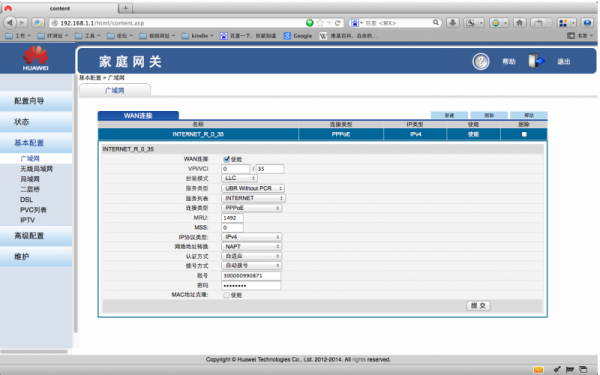This screenshot has height=375, width=600.
Task: Click the browser Back arrow button
Action: tap(10, 23)
